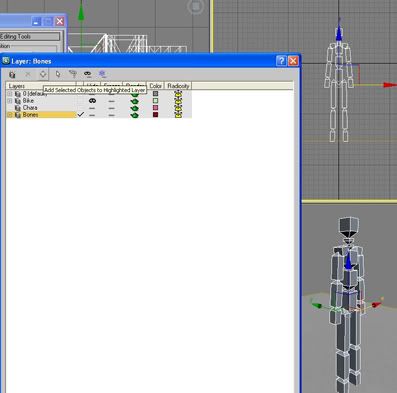The width and height of the screenshot is (397, 393).
Task: Select highlighted objects and layers arrow icon
Action: pyautogui.click(x=58, y=74)
